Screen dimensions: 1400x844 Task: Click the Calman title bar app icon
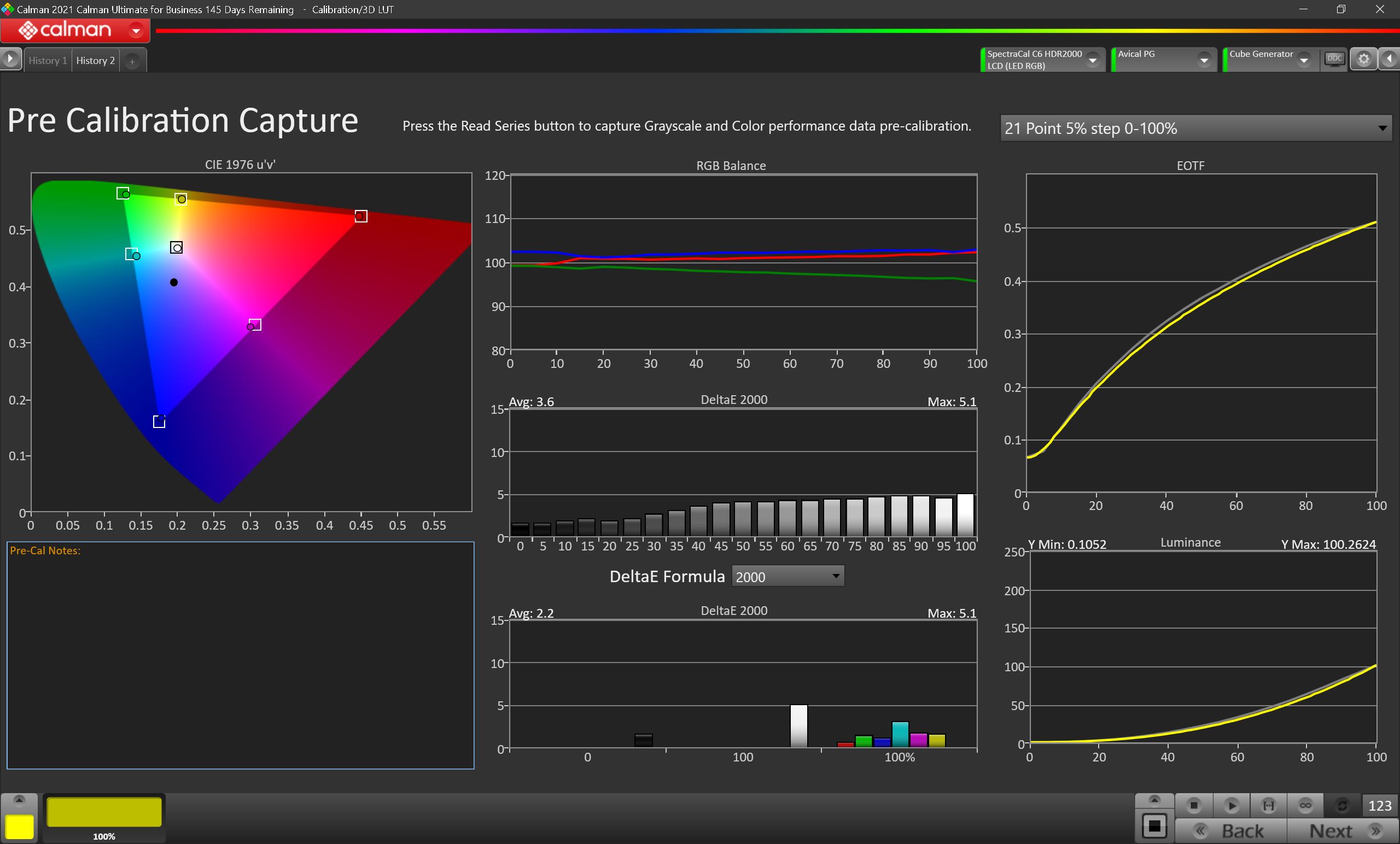[8, 9]
